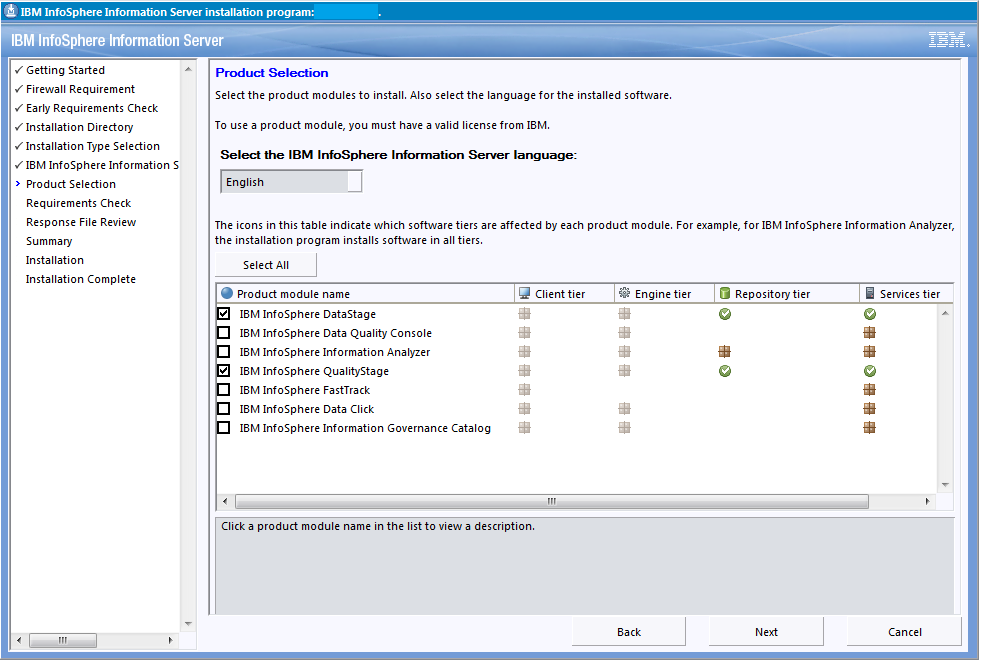This screenshot has height=663, width=982.
Task: Open Getting Started step in sidebar
Action: [65, 70]
